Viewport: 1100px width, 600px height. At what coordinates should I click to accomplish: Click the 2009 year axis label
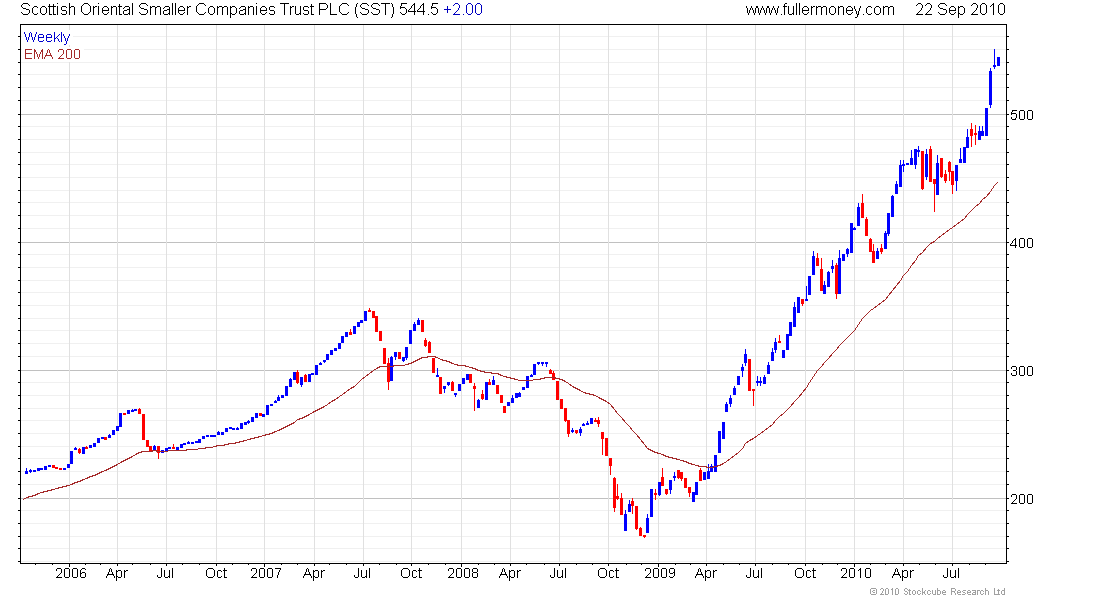659,573
